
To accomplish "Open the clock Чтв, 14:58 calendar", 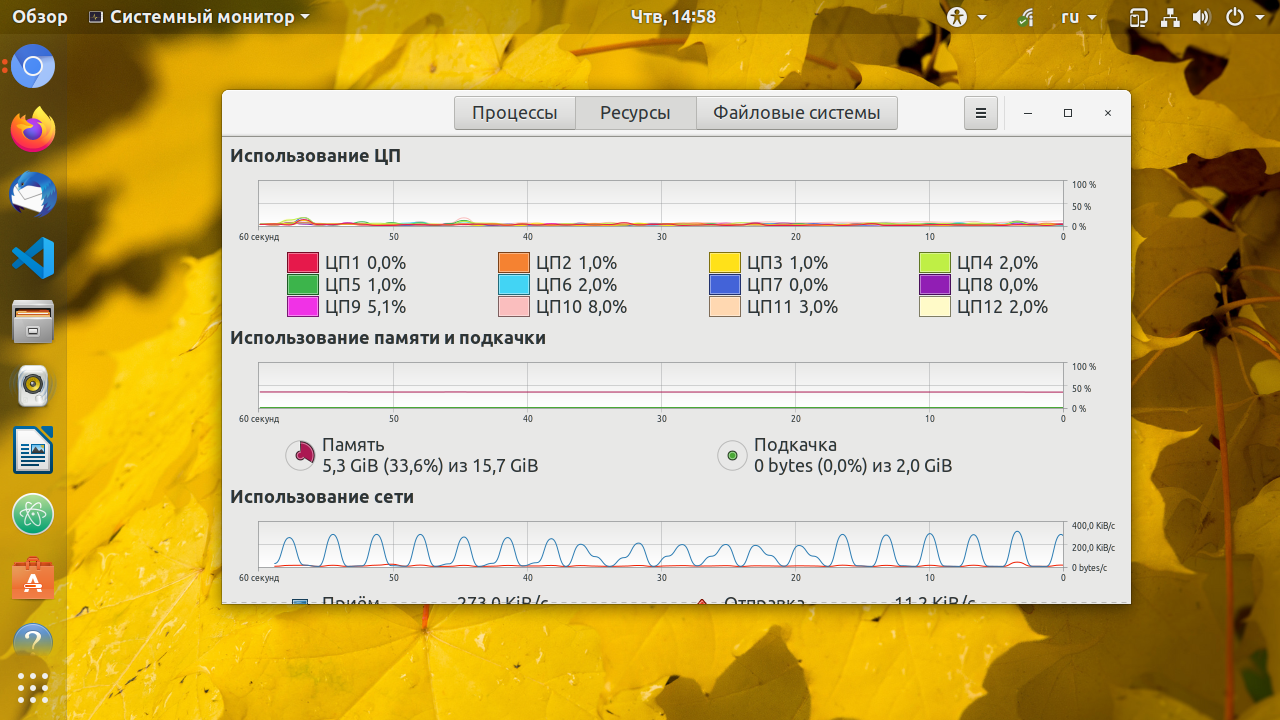I will coord(674,17).
